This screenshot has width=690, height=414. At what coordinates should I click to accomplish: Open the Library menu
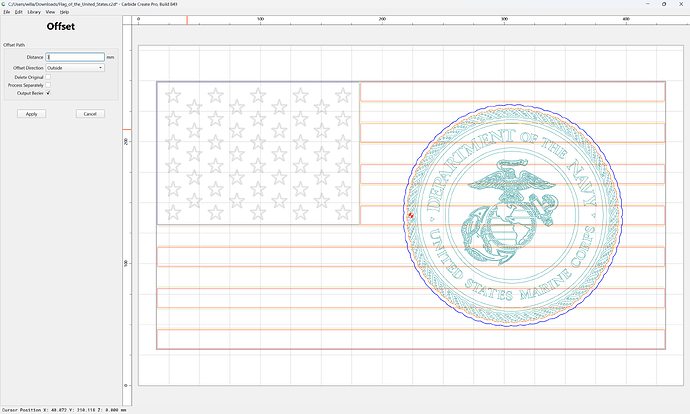click(34, 12)
